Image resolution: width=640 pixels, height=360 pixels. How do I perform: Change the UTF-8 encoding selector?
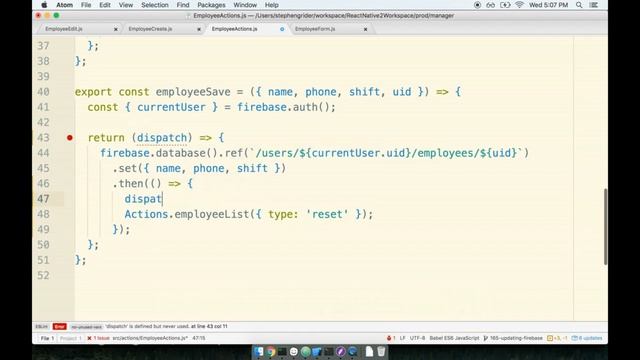pos(417,338)
